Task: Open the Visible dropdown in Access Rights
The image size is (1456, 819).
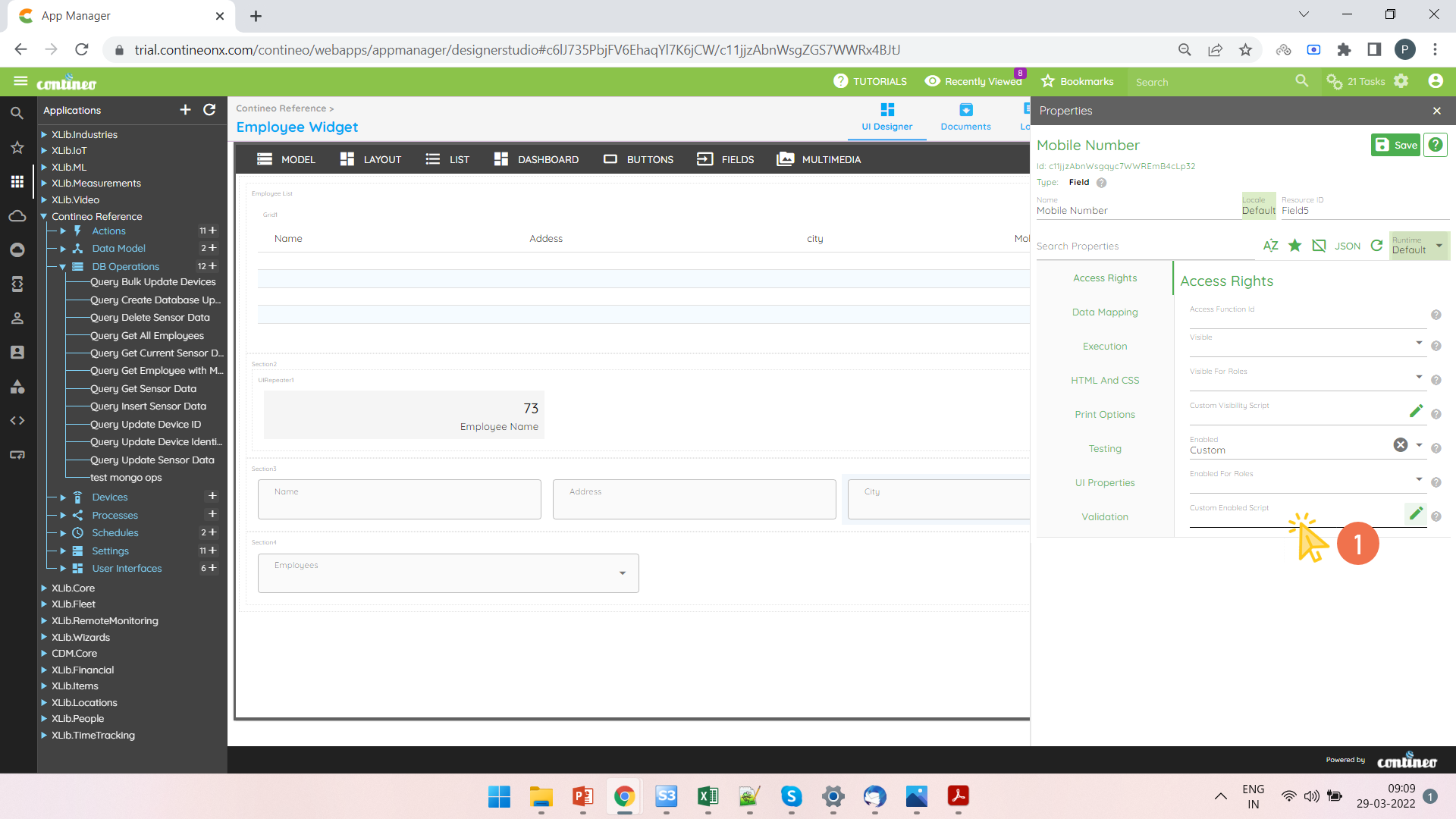Action: coord(1419,343)
